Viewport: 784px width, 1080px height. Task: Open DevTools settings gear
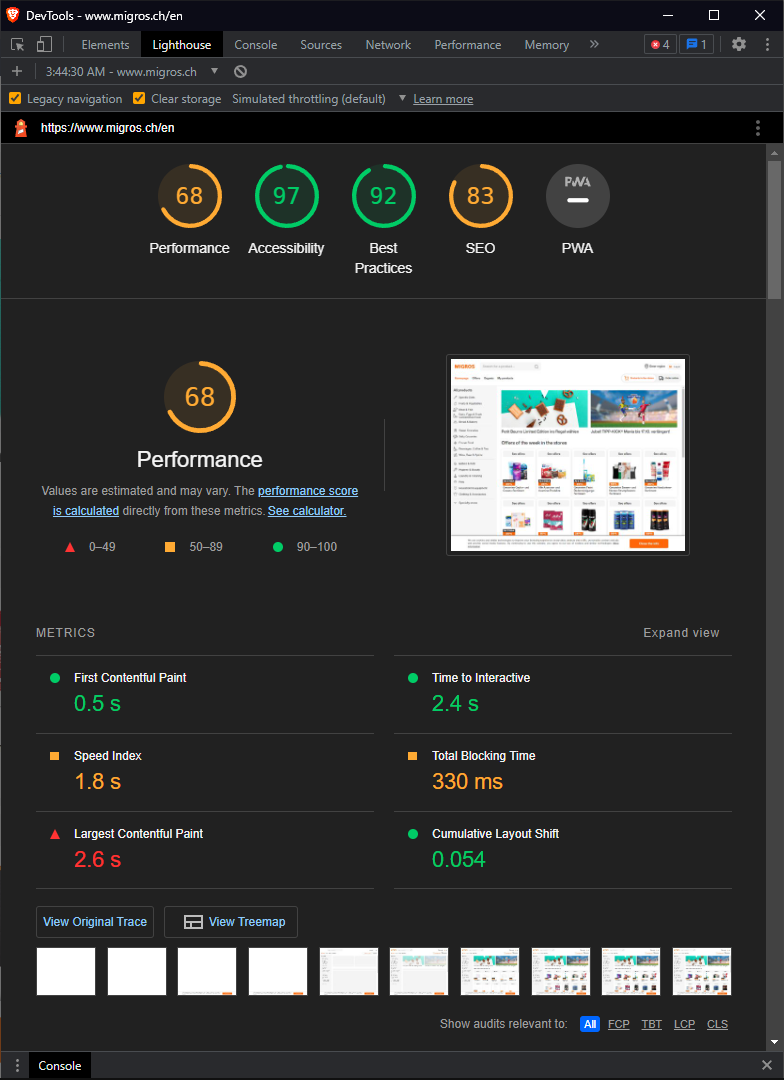739,45
